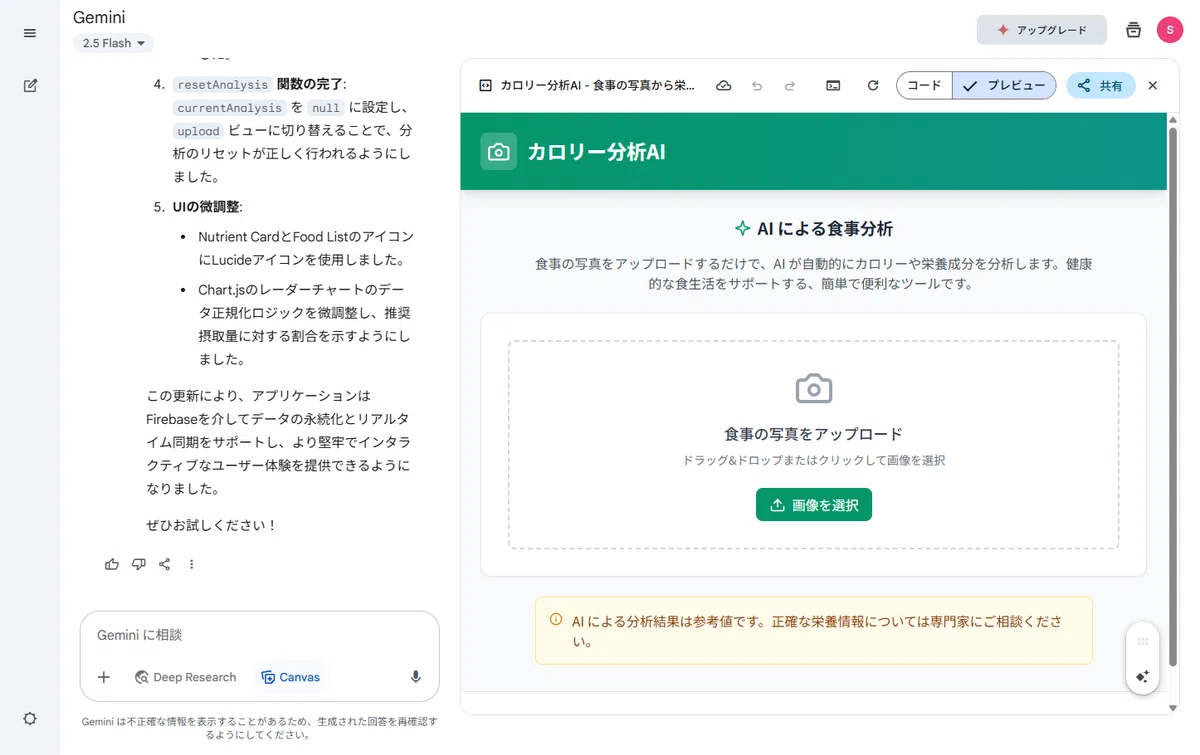
Task: Undo using the canvas undo arrow
Action: (x=757, y=86)
